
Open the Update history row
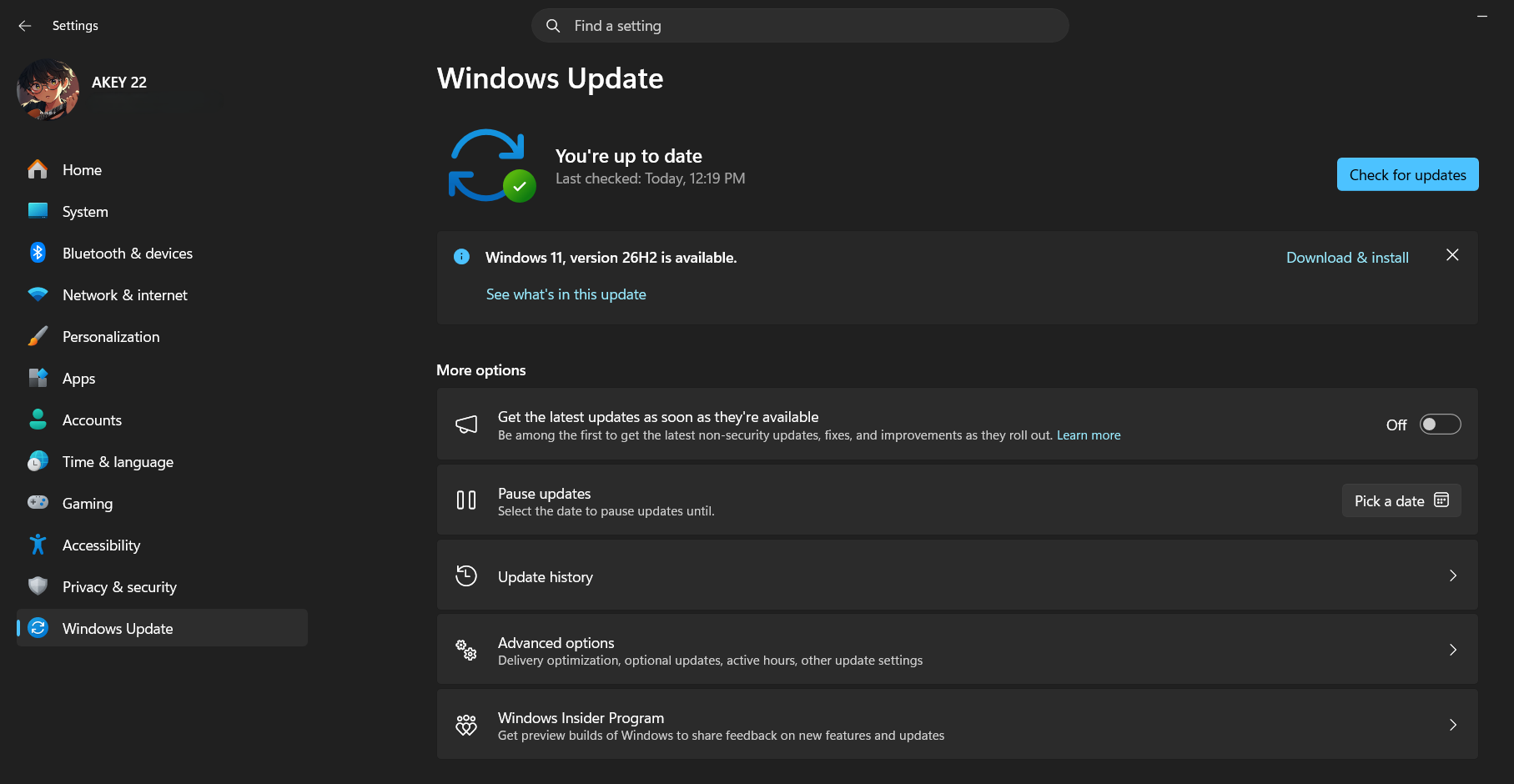click(957, 575)
